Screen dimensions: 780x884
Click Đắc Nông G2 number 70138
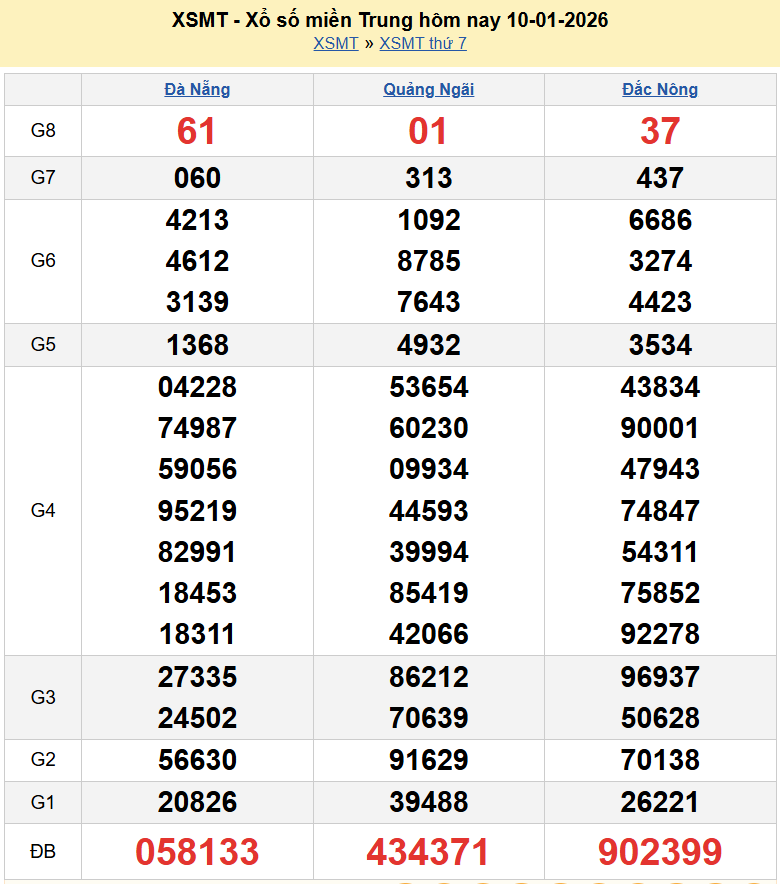[x=660, y=760]
